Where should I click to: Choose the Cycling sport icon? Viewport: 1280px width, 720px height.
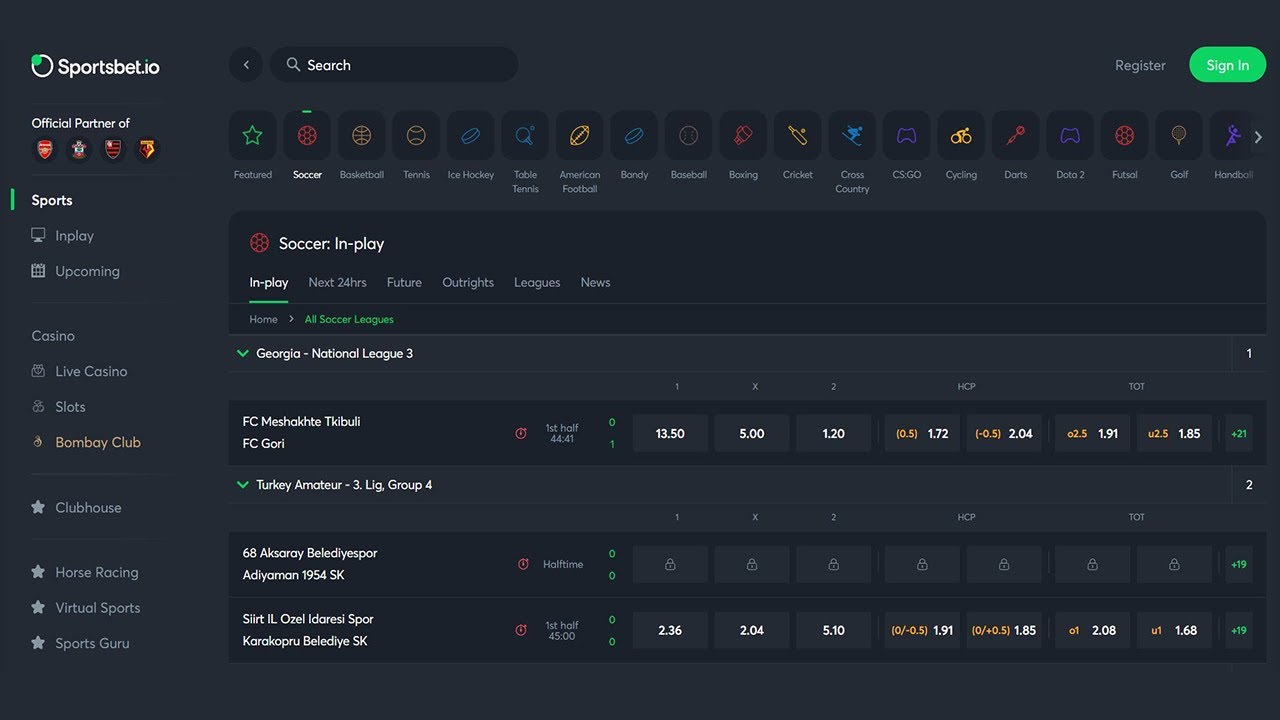(x=961, y=135)
